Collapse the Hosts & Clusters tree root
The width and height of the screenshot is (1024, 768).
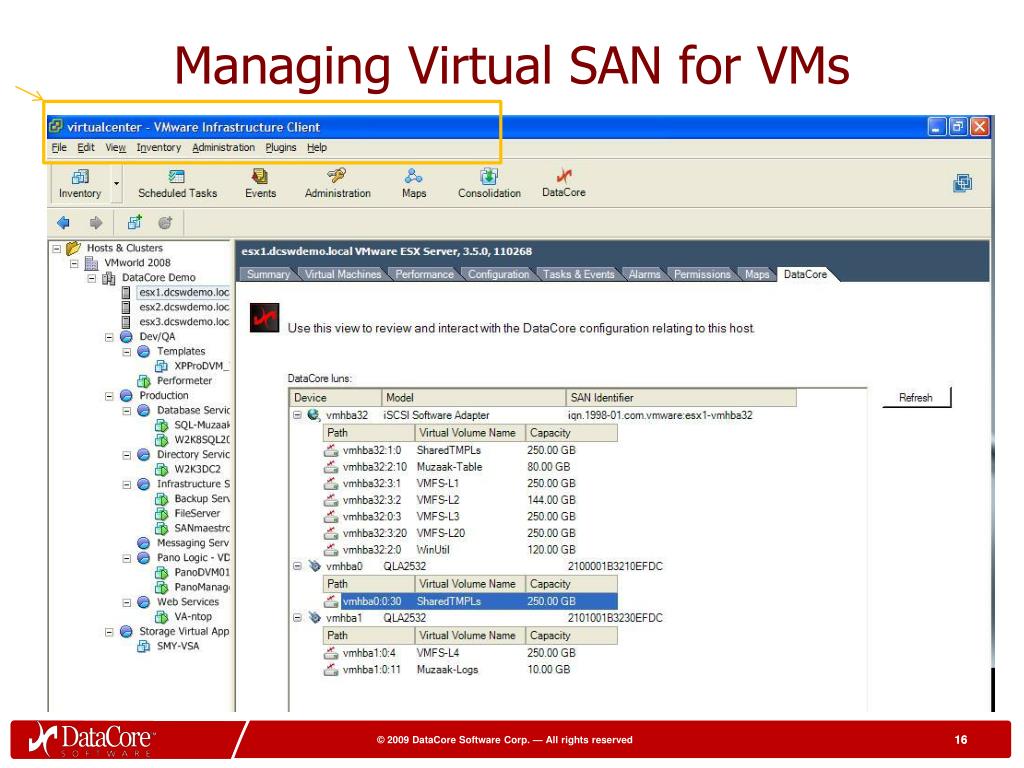pyautogui.click(x=57, y=249)
